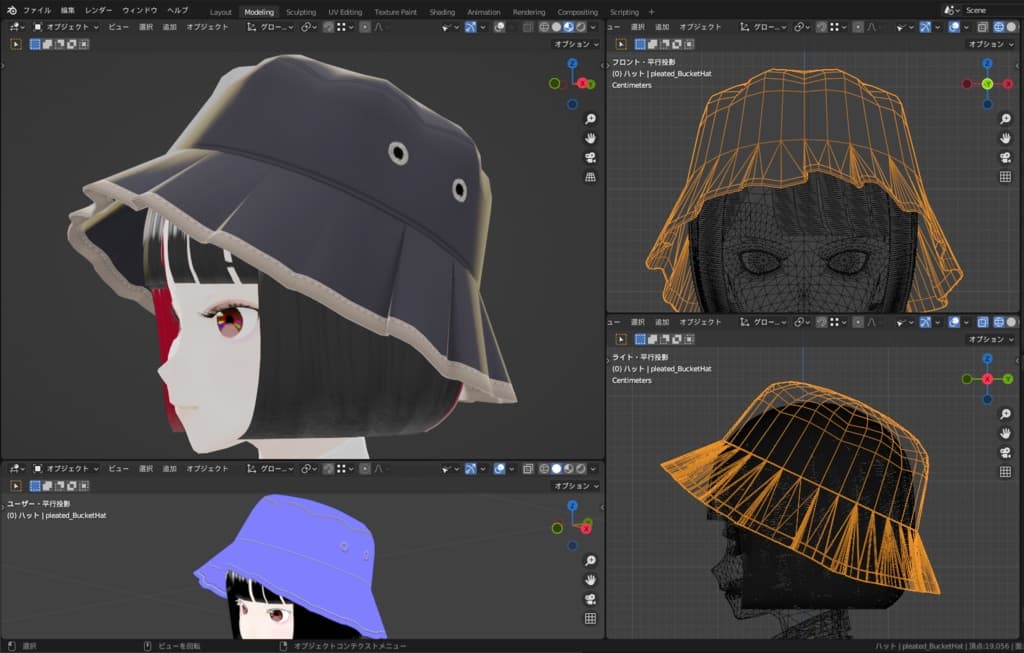Click the red X axis on the main viewport gizmo
This screenshot has height=653, width=1024.
click(x=582, y=83)
